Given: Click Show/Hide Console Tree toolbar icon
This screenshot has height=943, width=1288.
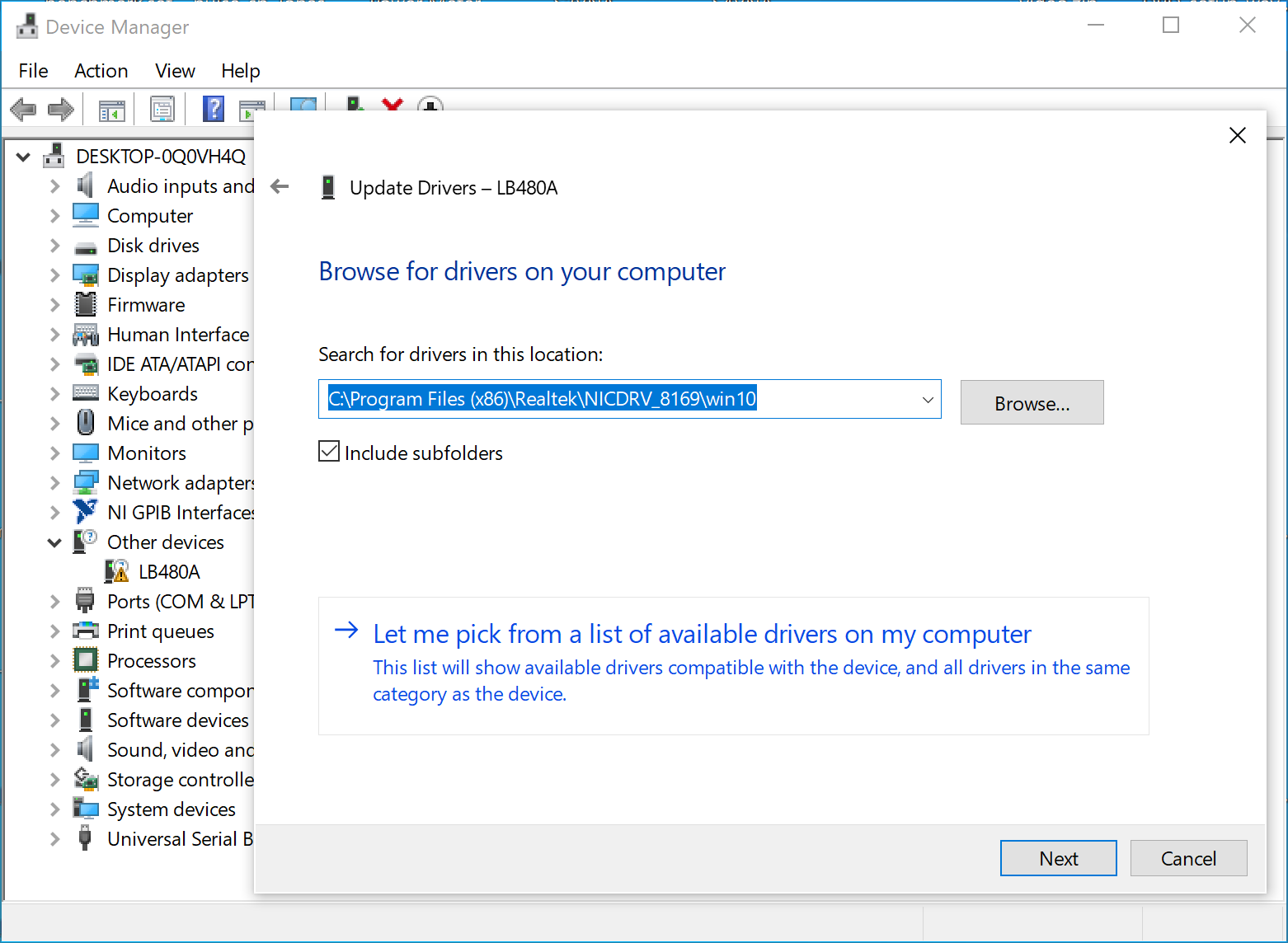Looking at the screenshot, I should 111,110.
